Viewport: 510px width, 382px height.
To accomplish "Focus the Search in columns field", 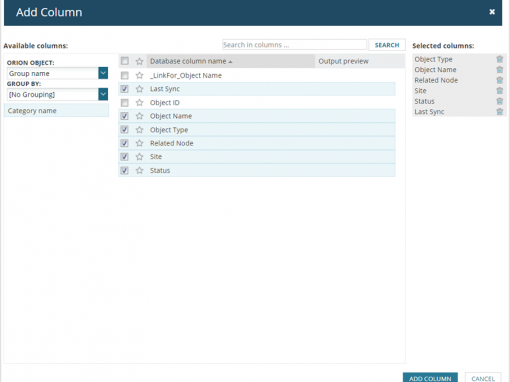I will coord(294,45).
